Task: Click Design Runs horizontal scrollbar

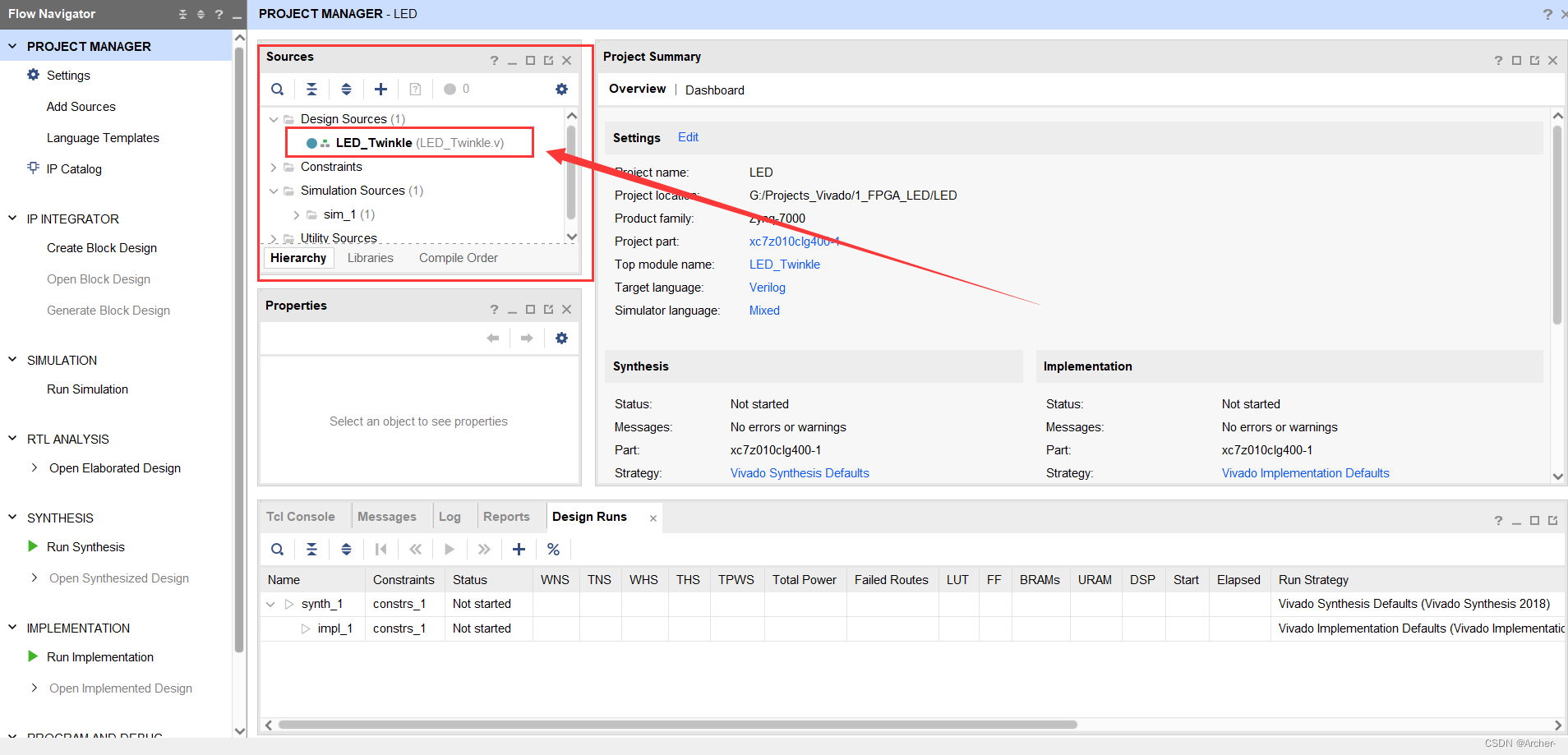Action: pyautogui.click(x=678, y=725)
